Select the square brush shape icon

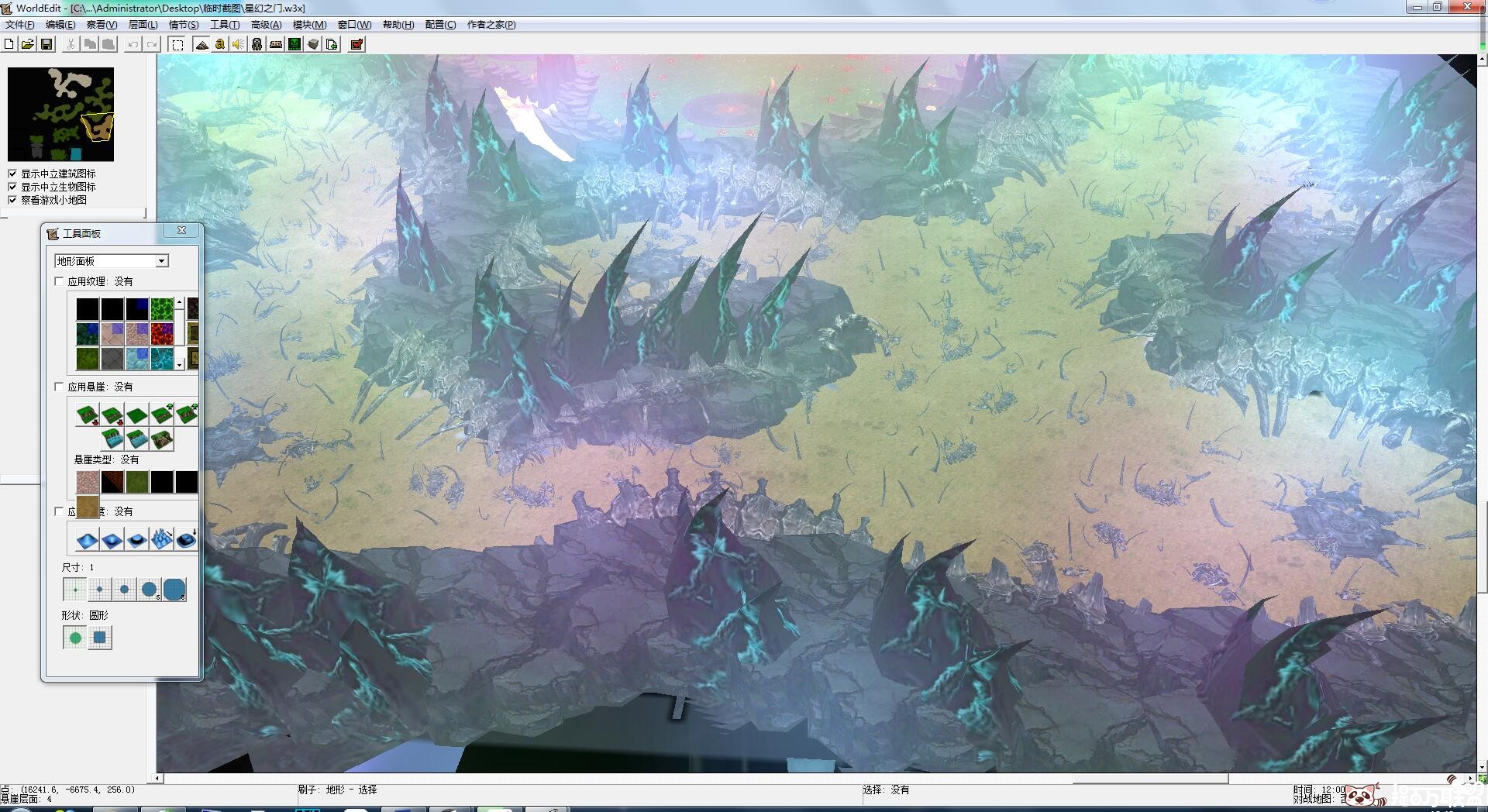100,638
